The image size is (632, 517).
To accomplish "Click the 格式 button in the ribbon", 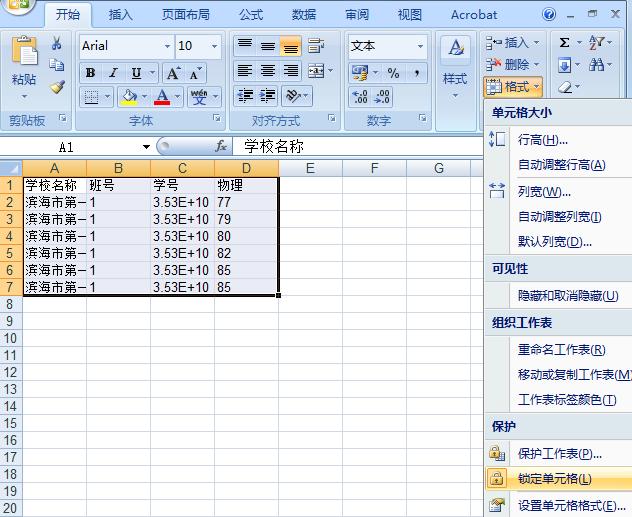I will coord(514,87).
